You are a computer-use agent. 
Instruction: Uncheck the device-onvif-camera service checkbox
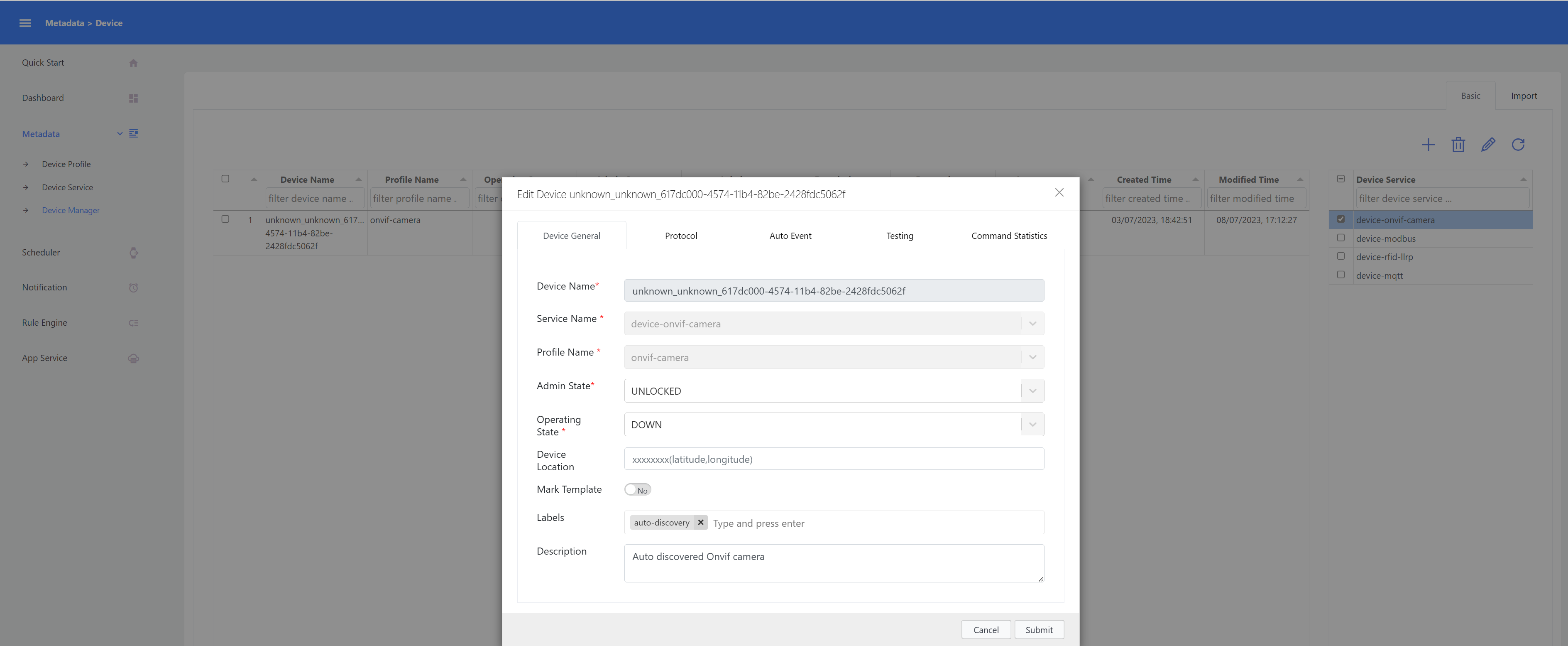click(x=1341, y=219)
